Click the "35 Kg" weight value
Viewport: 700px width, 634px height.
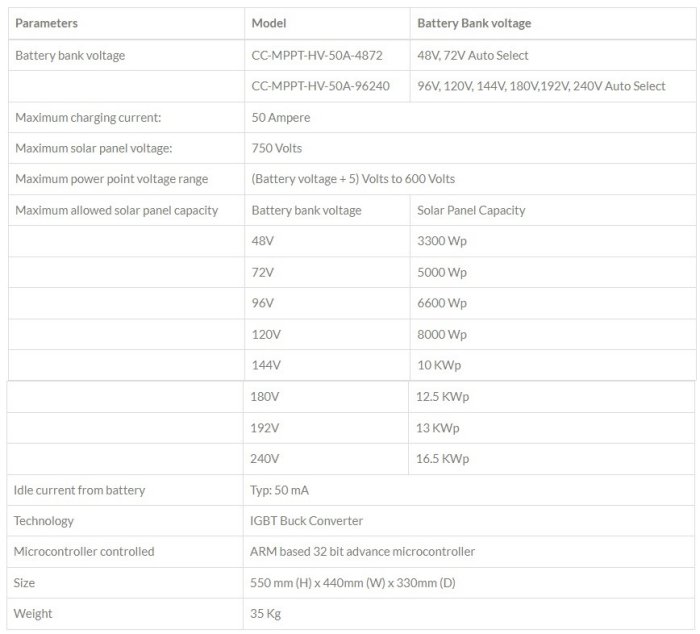(x=265, y=613)
